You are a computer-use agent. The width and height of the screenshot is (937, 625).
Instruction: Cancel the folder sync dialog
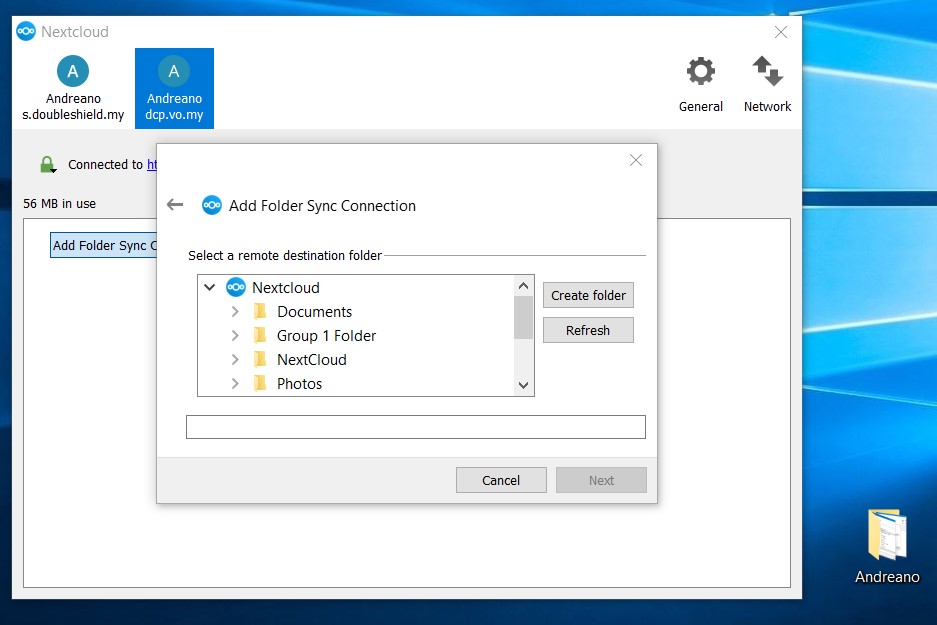(501, 480)
